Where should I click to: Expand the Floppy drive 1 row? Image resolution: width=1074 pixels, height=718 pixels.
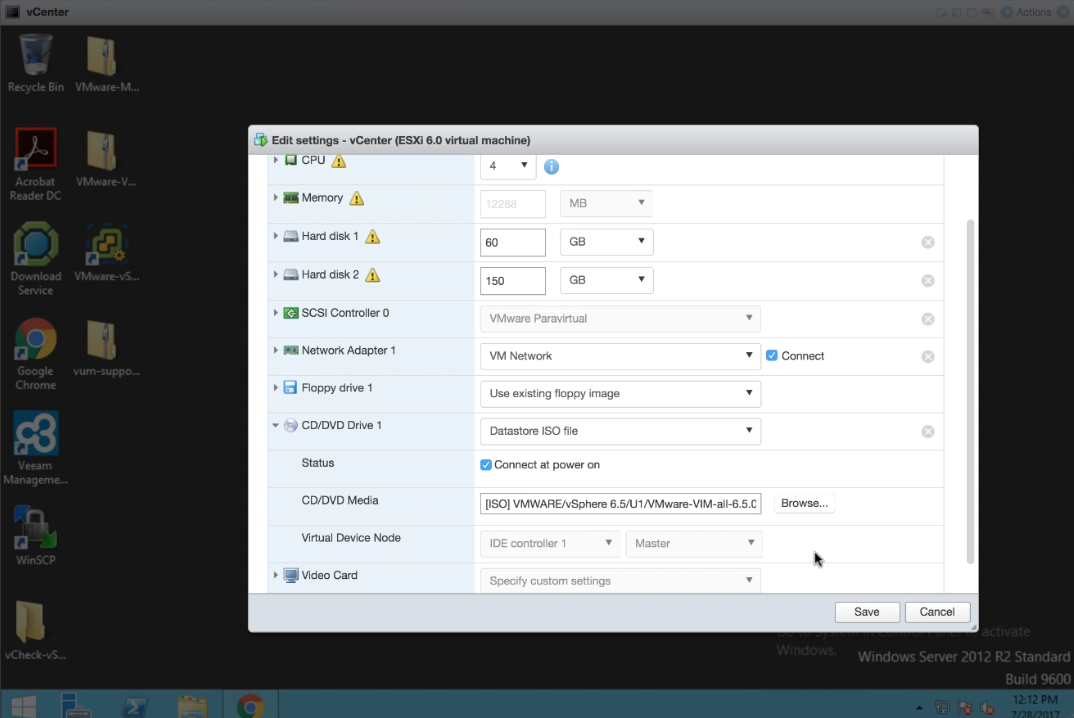275,388
